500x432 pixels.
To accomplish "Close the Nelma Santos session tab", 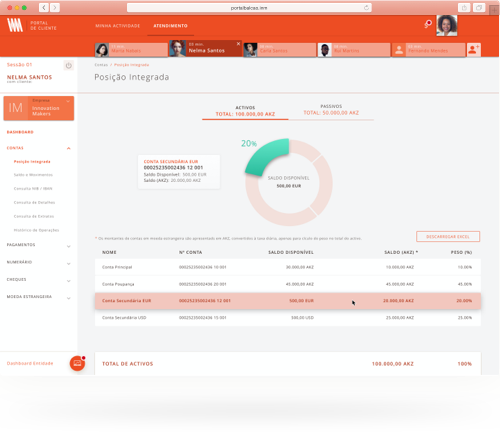I will [238, 44].
